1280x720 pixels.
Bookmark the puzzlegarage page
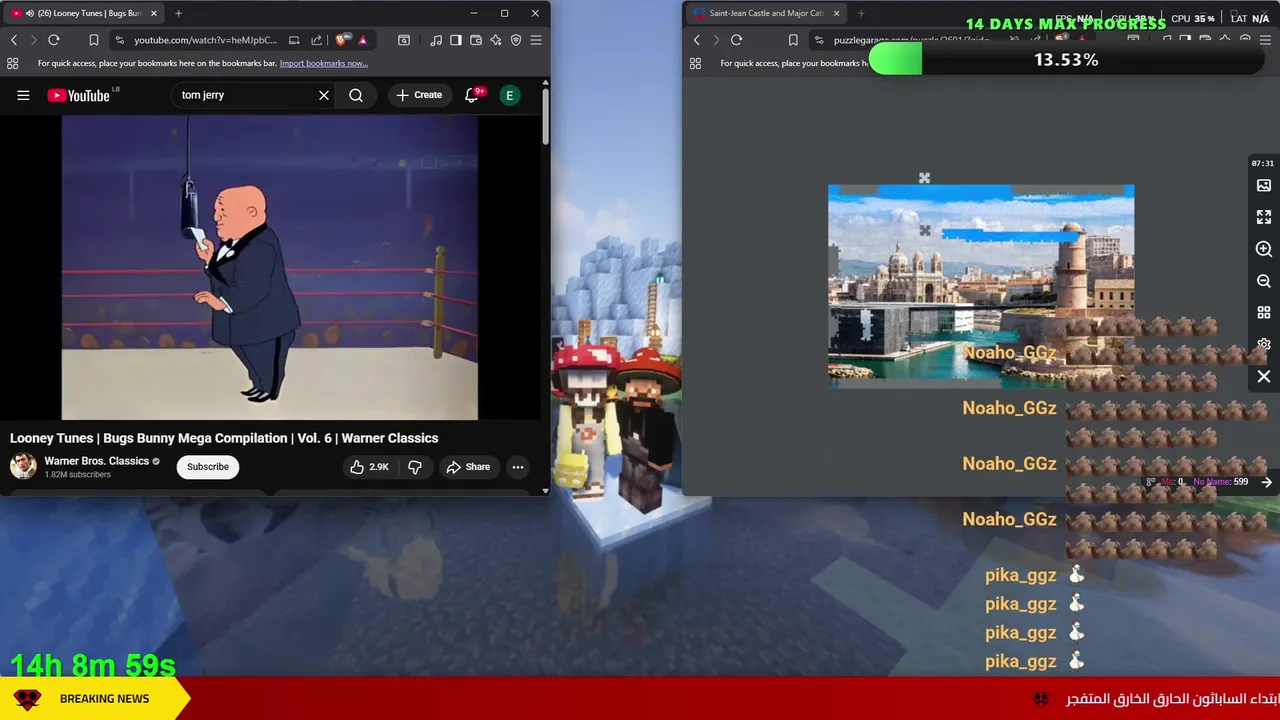pyautogui.click(x=793, y=40)
